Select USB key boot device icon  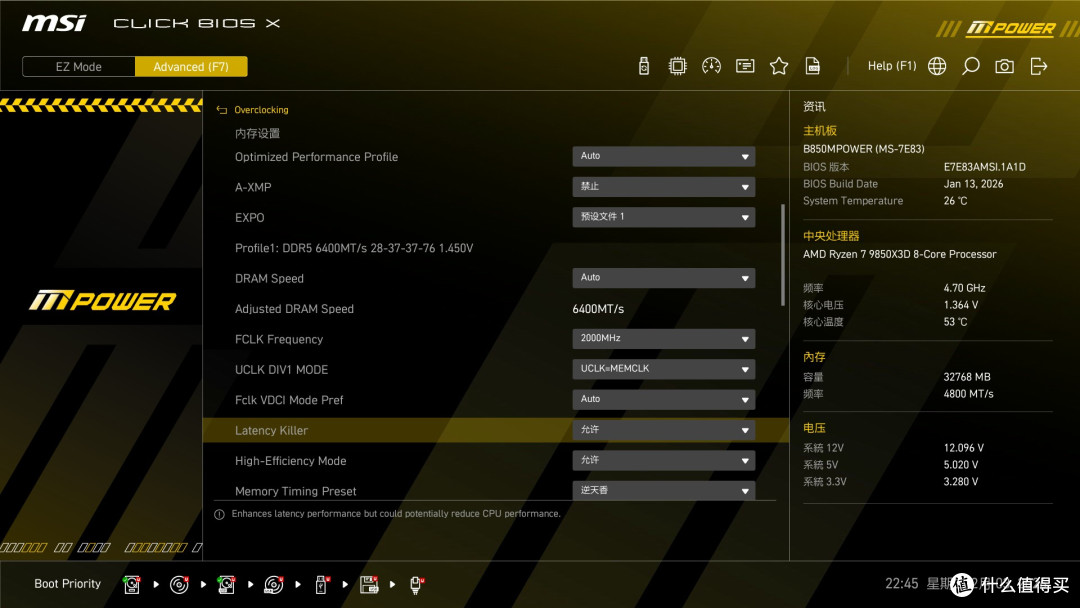click(x=321, y=585)
